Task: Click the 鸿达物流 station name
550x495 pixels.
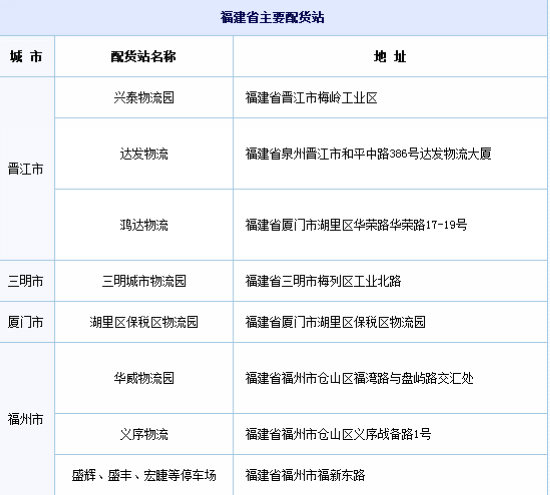Action: (x=144, y=225)
